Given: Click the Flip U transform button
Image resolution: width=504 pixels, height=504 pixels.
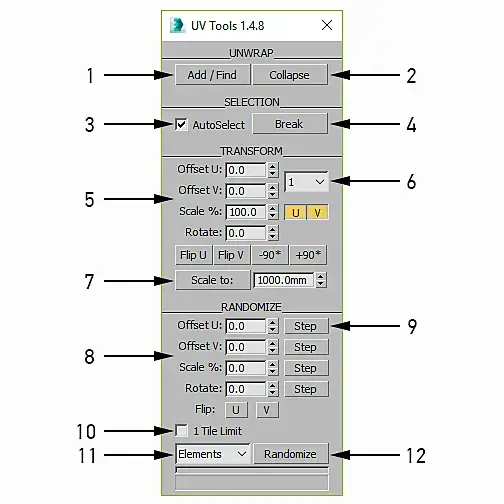Looking at the screenshot, I should point(193,255).
